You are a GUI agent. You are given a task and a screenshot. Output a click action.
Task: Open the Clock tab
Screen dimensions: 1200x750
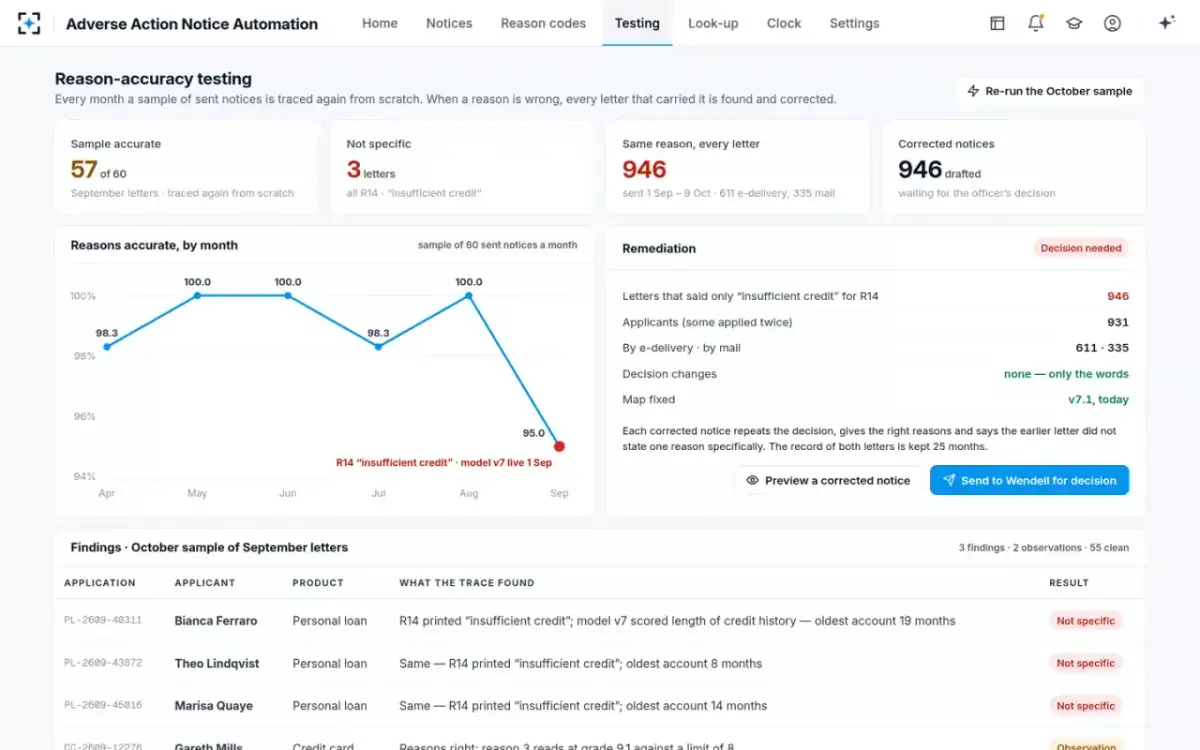click(784, 23)
